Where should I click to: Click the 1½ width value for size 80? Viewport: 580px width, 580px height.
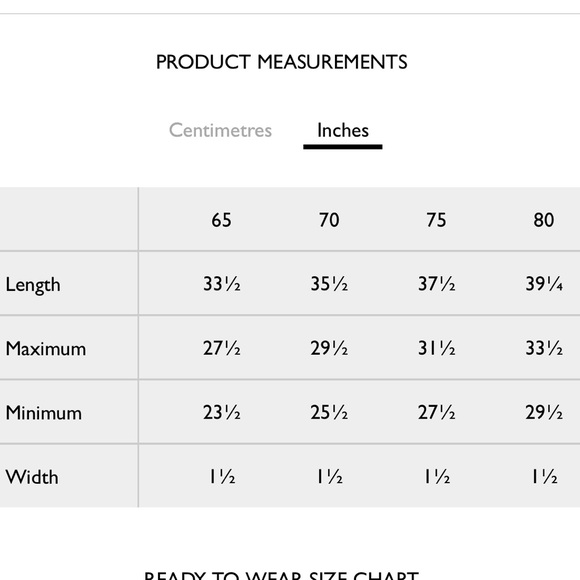coord(544,477)
